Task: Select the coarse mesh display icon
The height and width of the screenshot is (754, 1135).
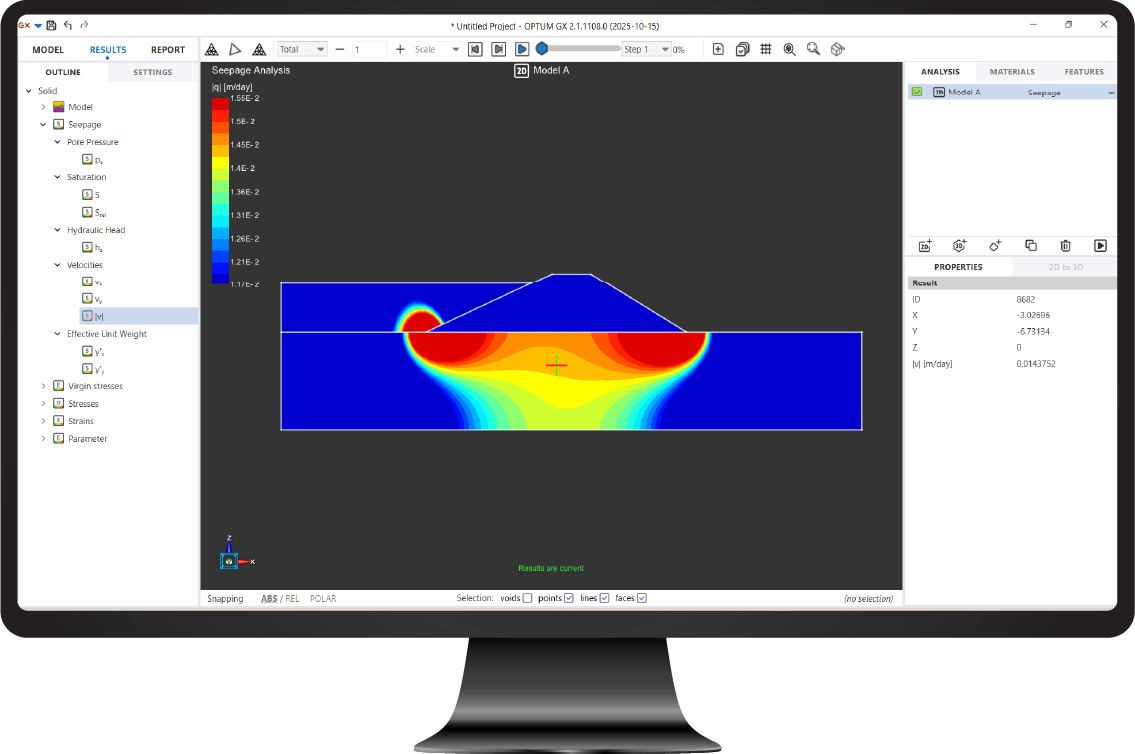Action: point(212,48)
